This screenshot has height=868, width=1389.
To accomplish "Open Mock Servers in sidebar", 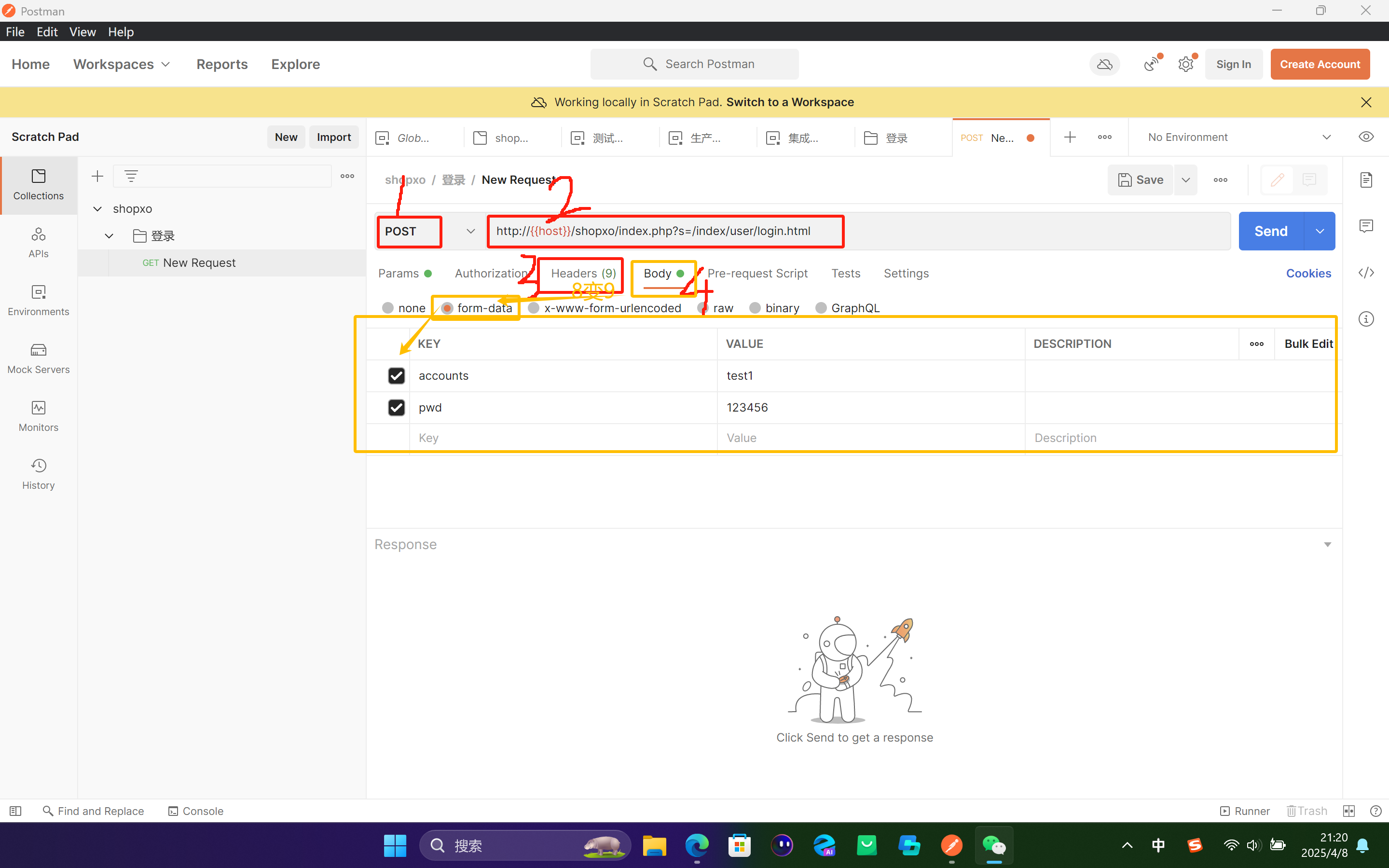I will (x=38, y=358).
